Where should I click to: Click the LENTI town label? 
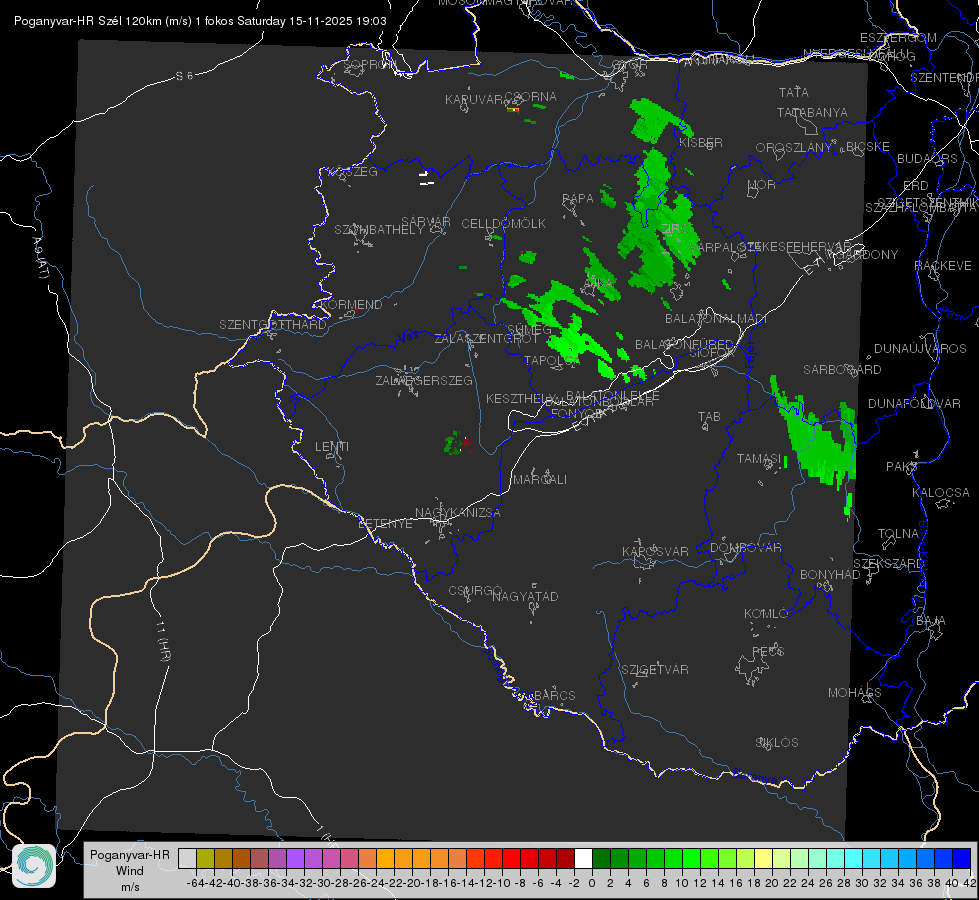coord(332,447)
